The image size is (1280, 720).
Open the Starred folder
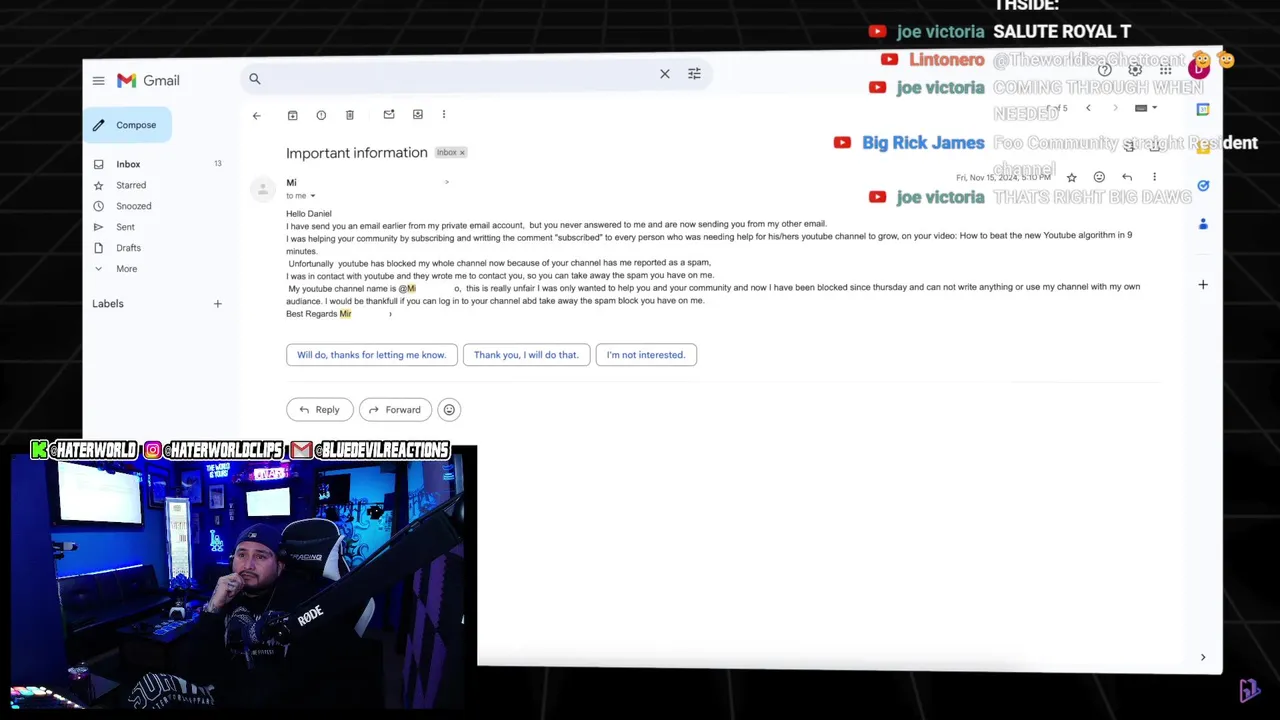pyautogui.click(x=131, y=185)
